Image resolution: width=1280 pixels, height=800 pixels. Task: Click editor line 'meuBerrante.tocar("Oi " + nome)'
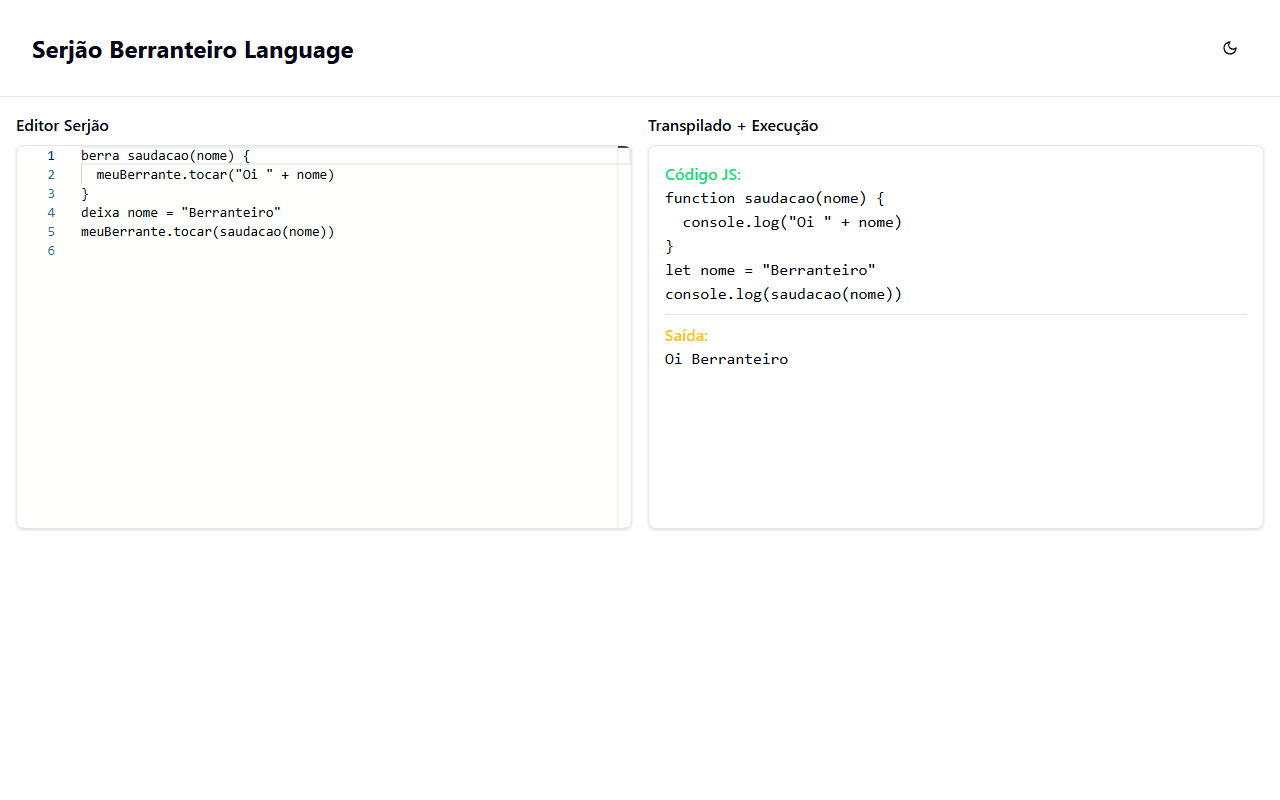click(215, 175)
